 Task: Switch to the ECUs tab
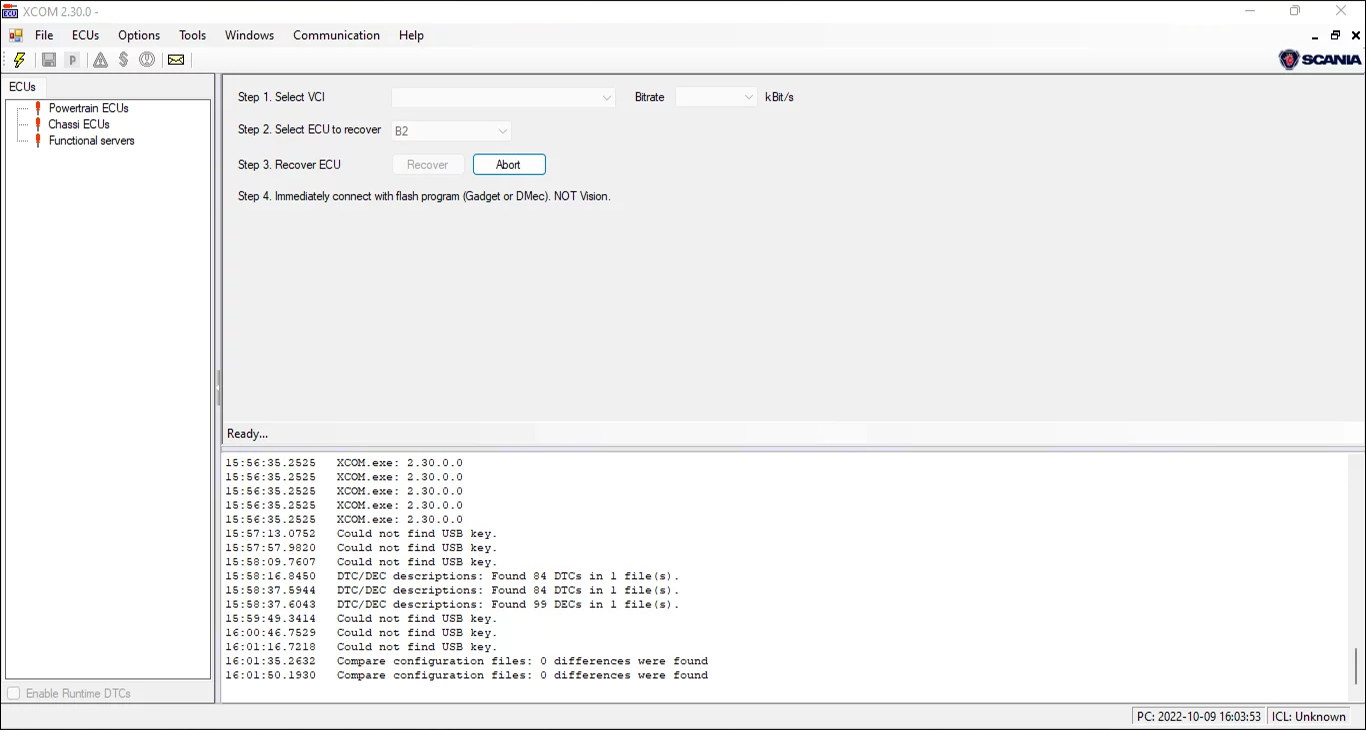pos(23,87)
